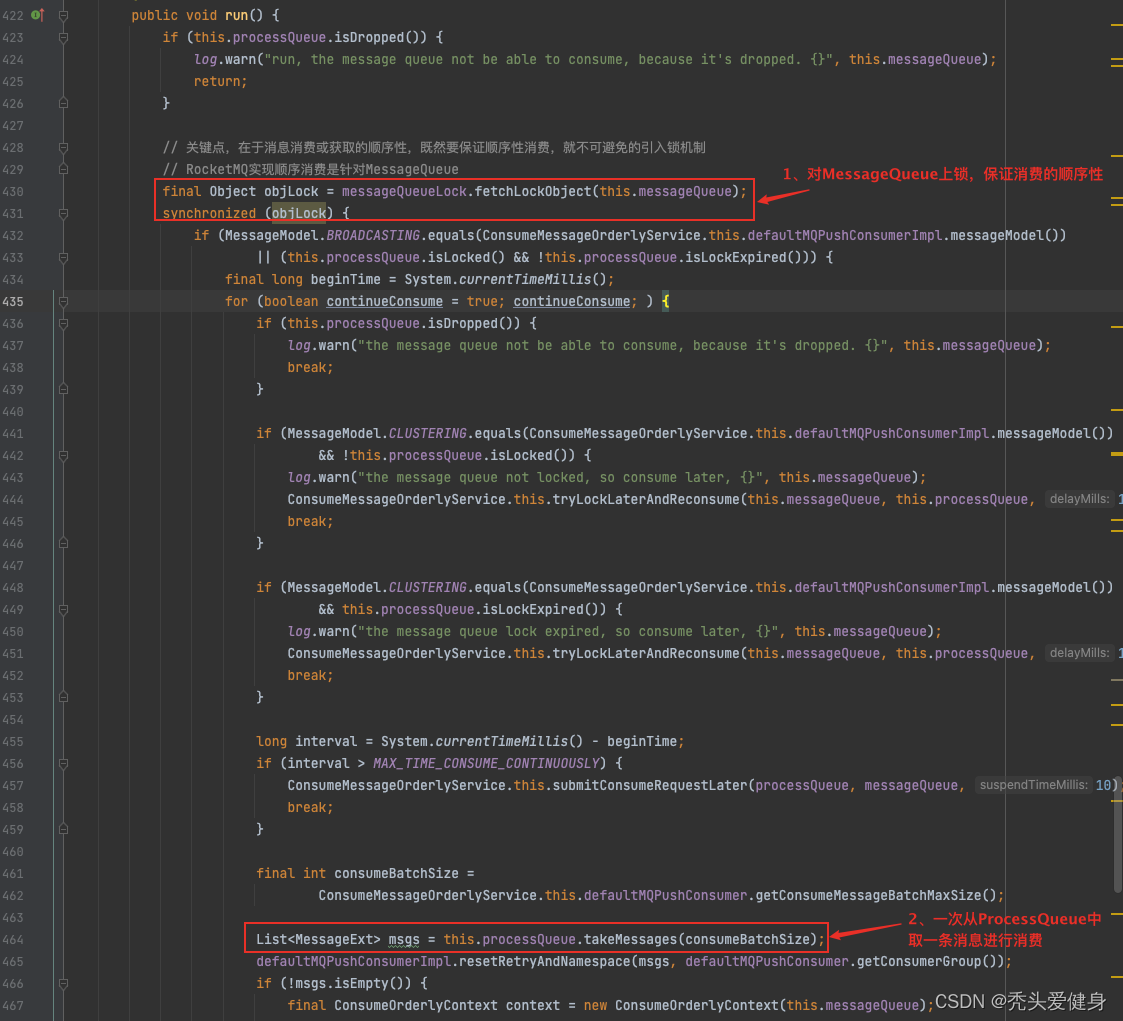Fold the msgs.isEmpty block at line 466

64,984
